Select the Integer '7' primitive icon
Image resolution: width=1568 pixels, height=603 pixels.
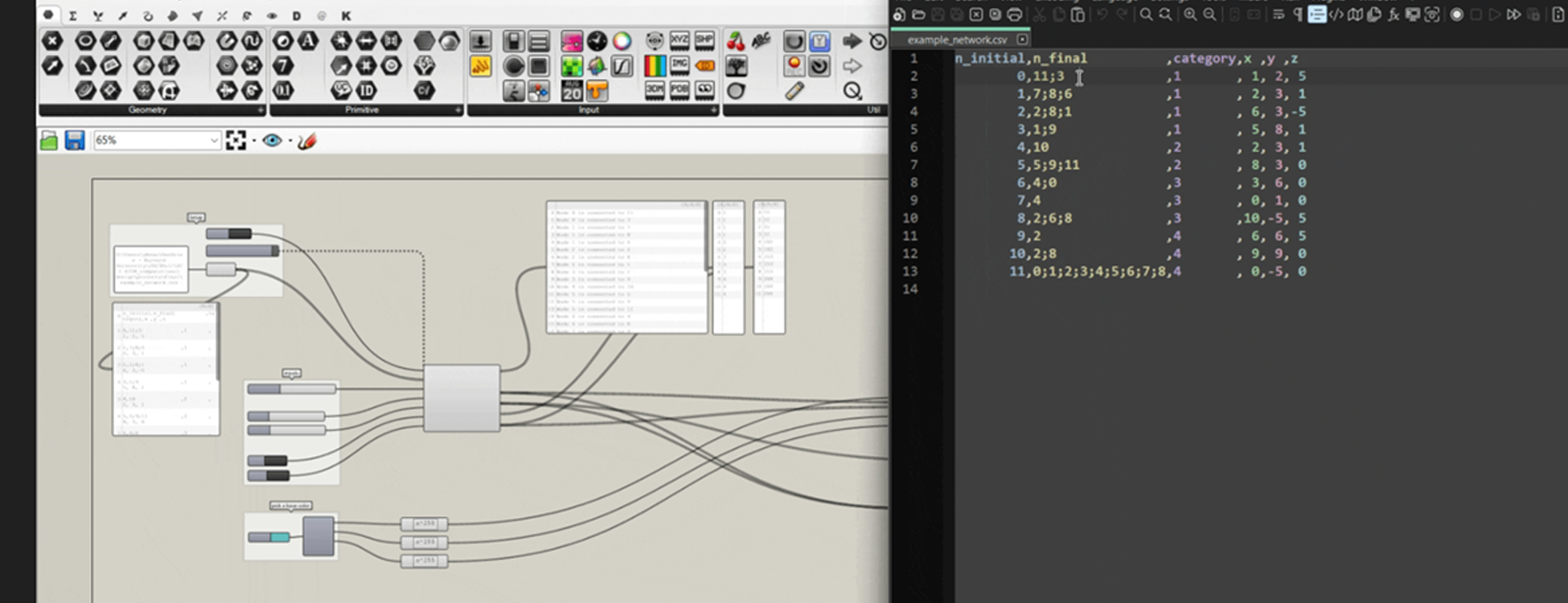(283, 66)
